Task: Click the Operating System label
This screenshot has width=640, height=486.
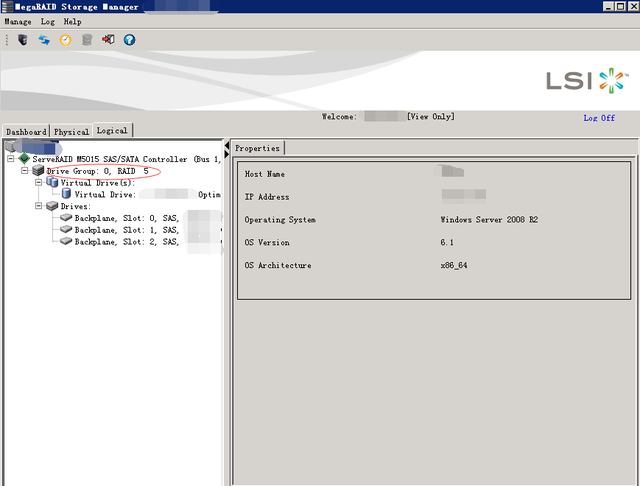Action: click(280, 220)
